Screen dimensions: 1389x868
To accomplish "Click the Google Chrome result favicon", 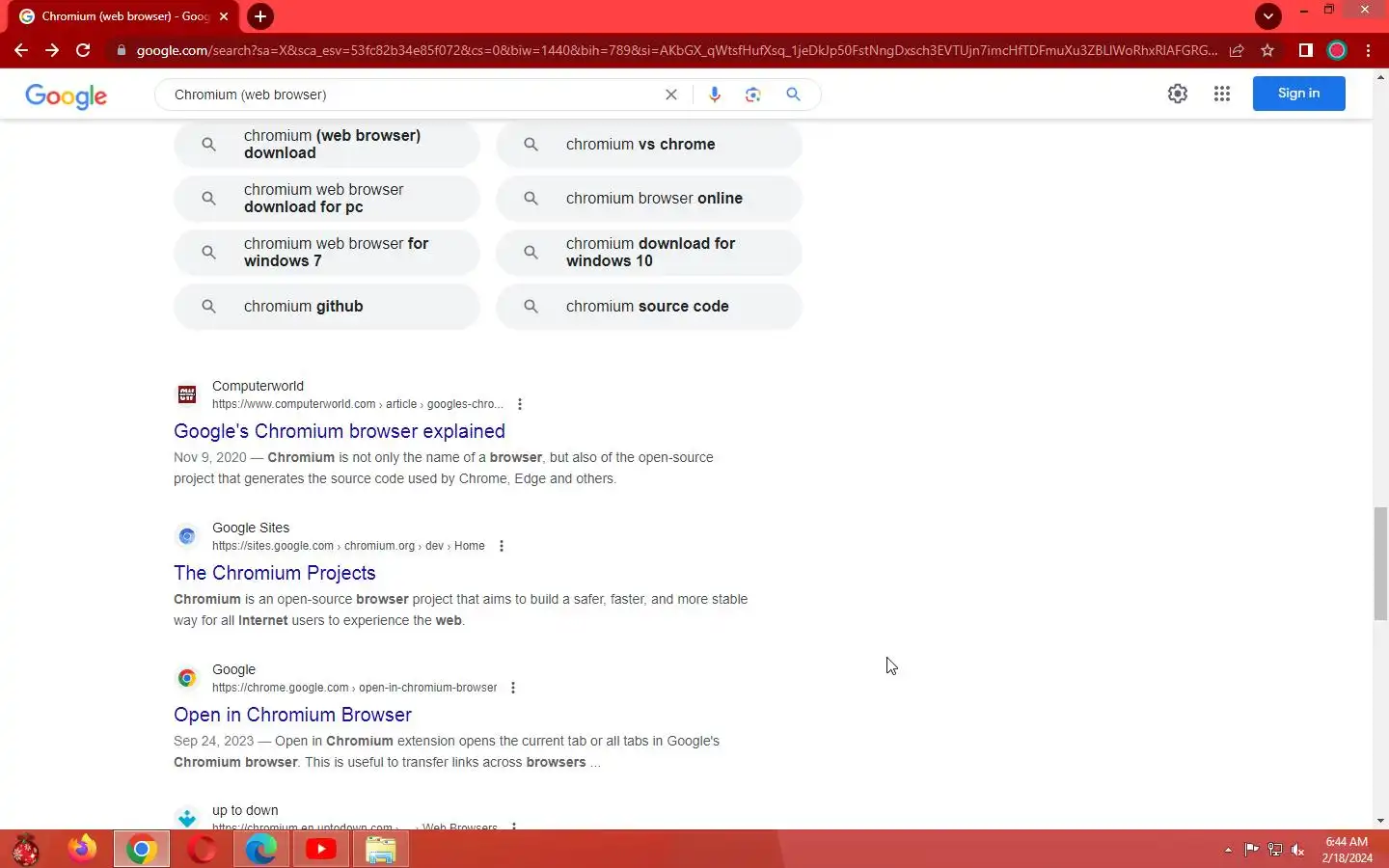I will [x=187, y=678].
